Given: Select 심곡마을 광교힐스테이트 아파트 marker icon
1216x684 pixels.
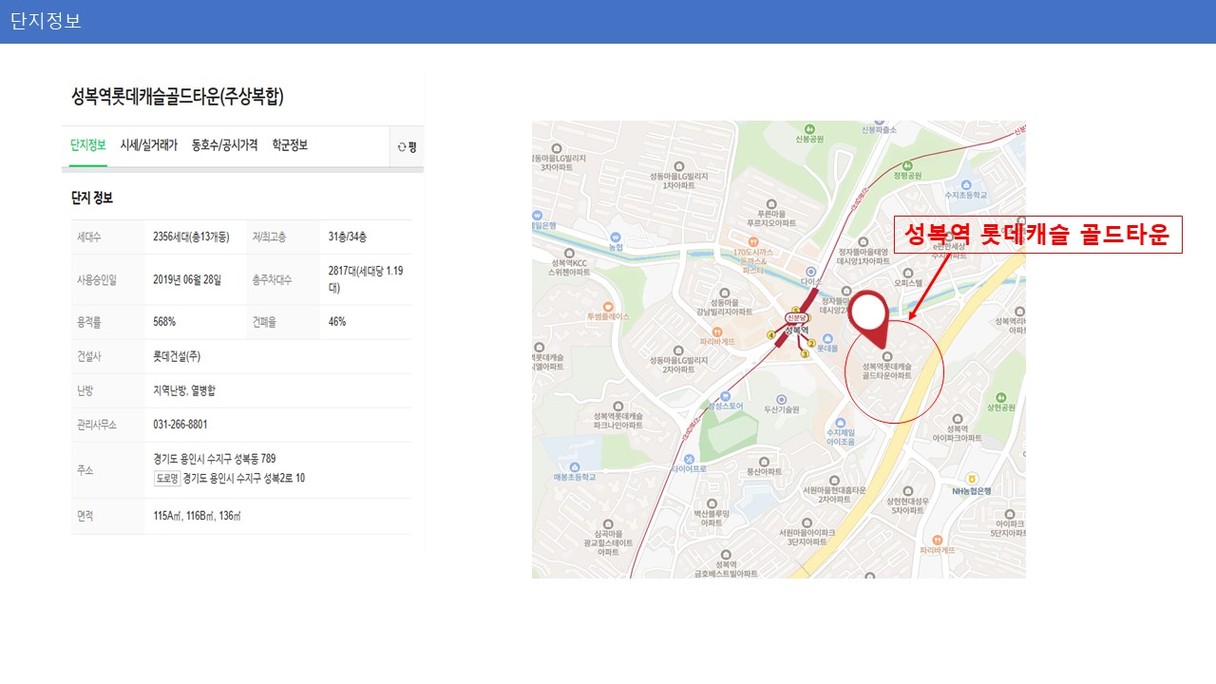Looking at the screenshot, I should click(x=608, y=522).
